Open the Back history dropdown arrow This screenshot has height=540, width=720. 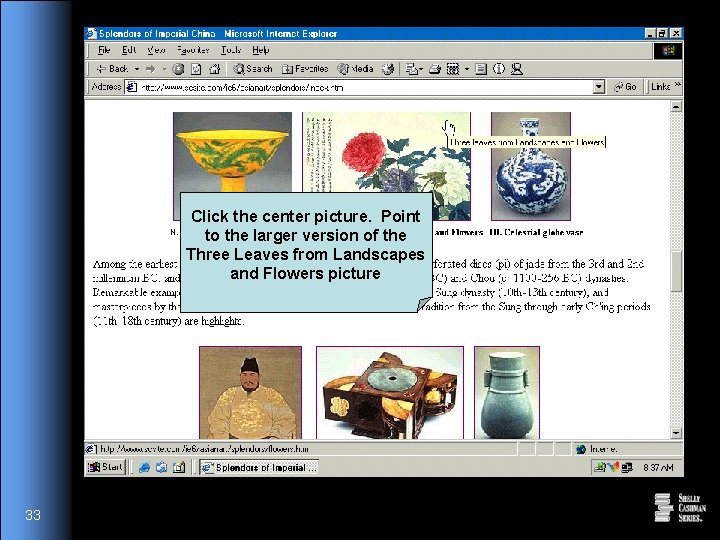[136, 69]
